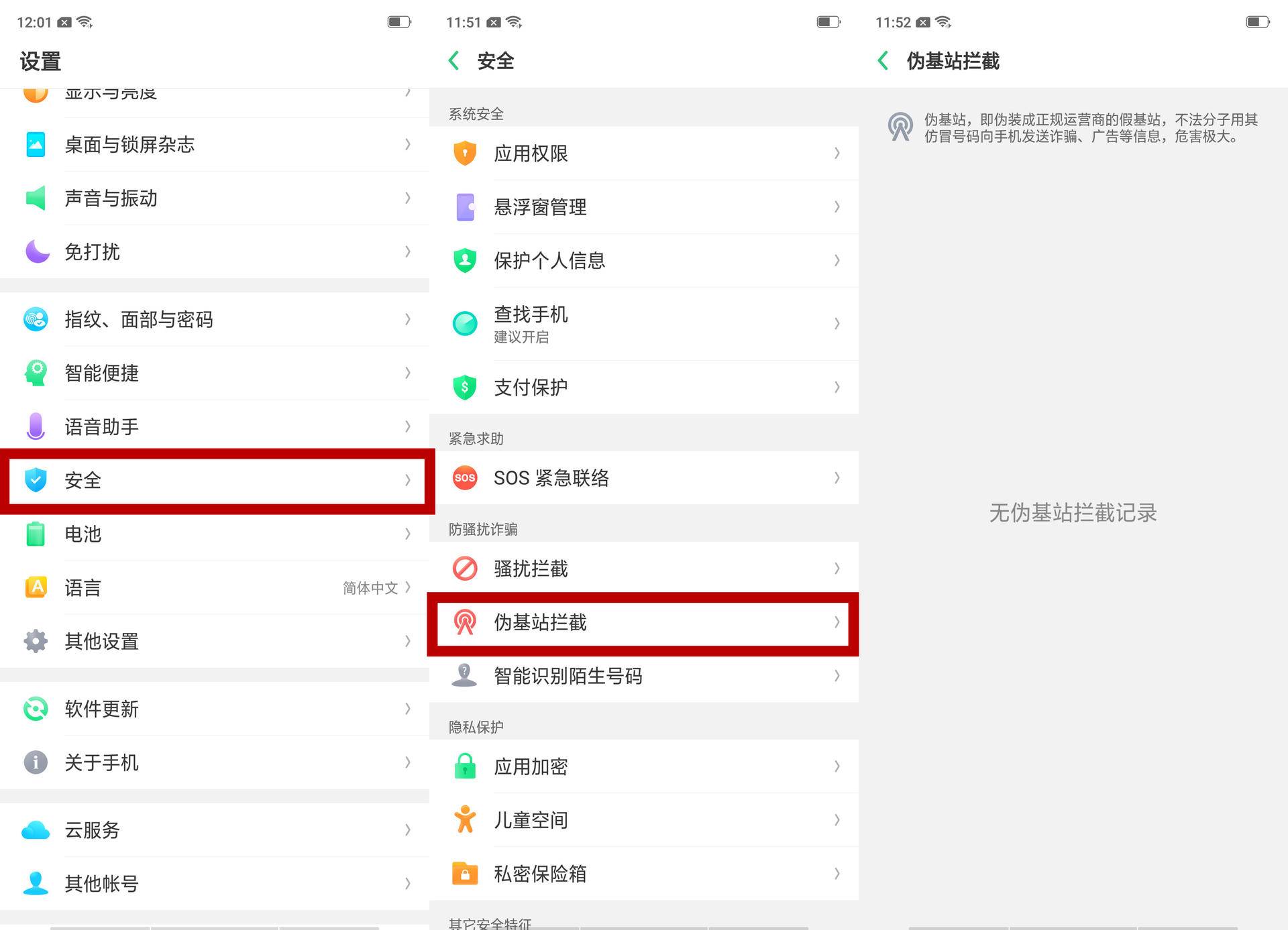Expand 悬浮窗管理 with its chevron
The width and height of the screenshot is (1288, 930).
click(837, 207)
